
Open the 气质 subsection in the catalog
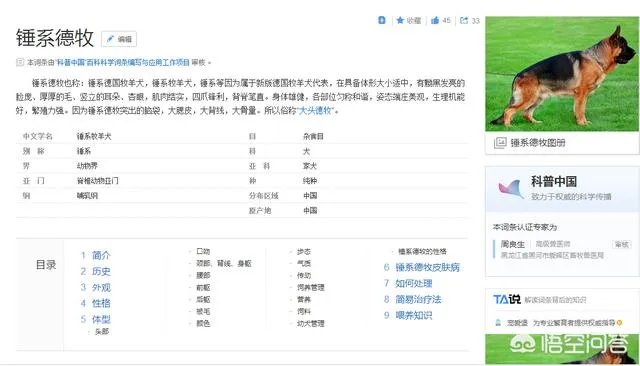(x=304, y=264)
